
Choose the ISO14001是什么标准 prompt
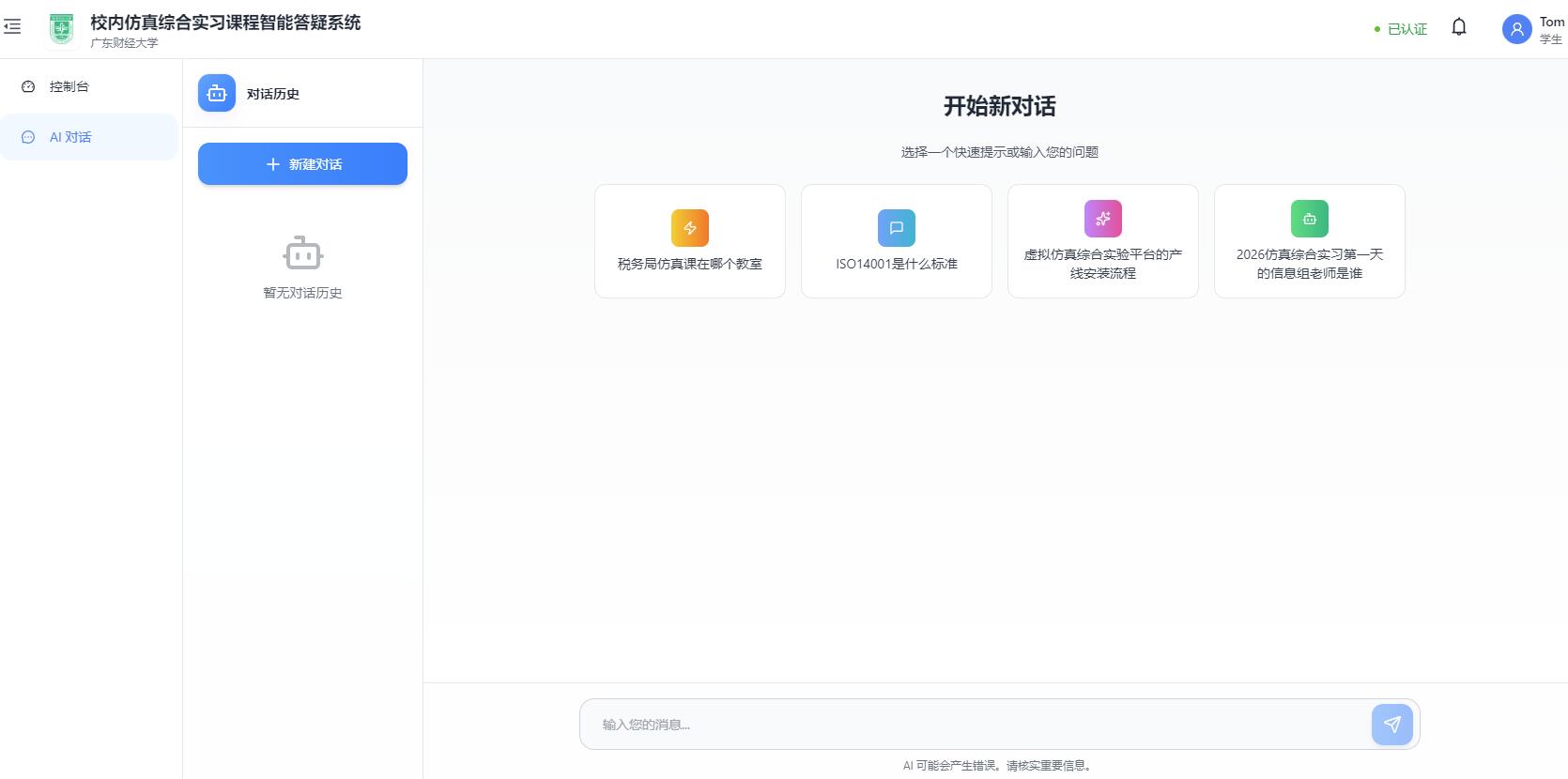[x=896, y=264]
